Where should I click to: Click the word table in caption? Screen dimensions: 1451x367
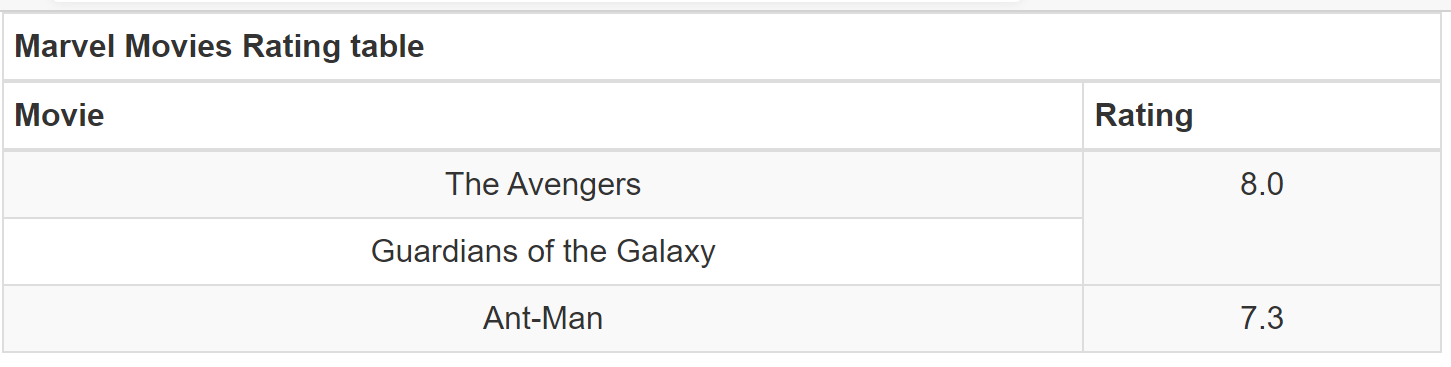coord(389,47)
